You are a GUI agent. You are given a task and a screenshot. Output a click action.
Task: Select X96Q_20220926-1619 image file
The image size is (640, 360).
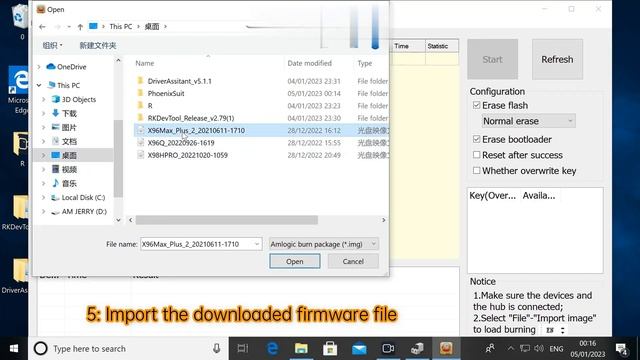[181, 143]
